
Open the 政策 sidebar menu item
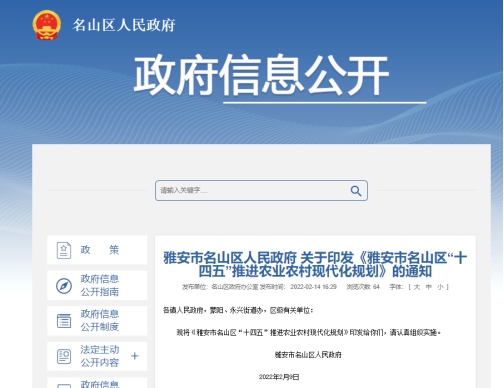coord(97,250)
